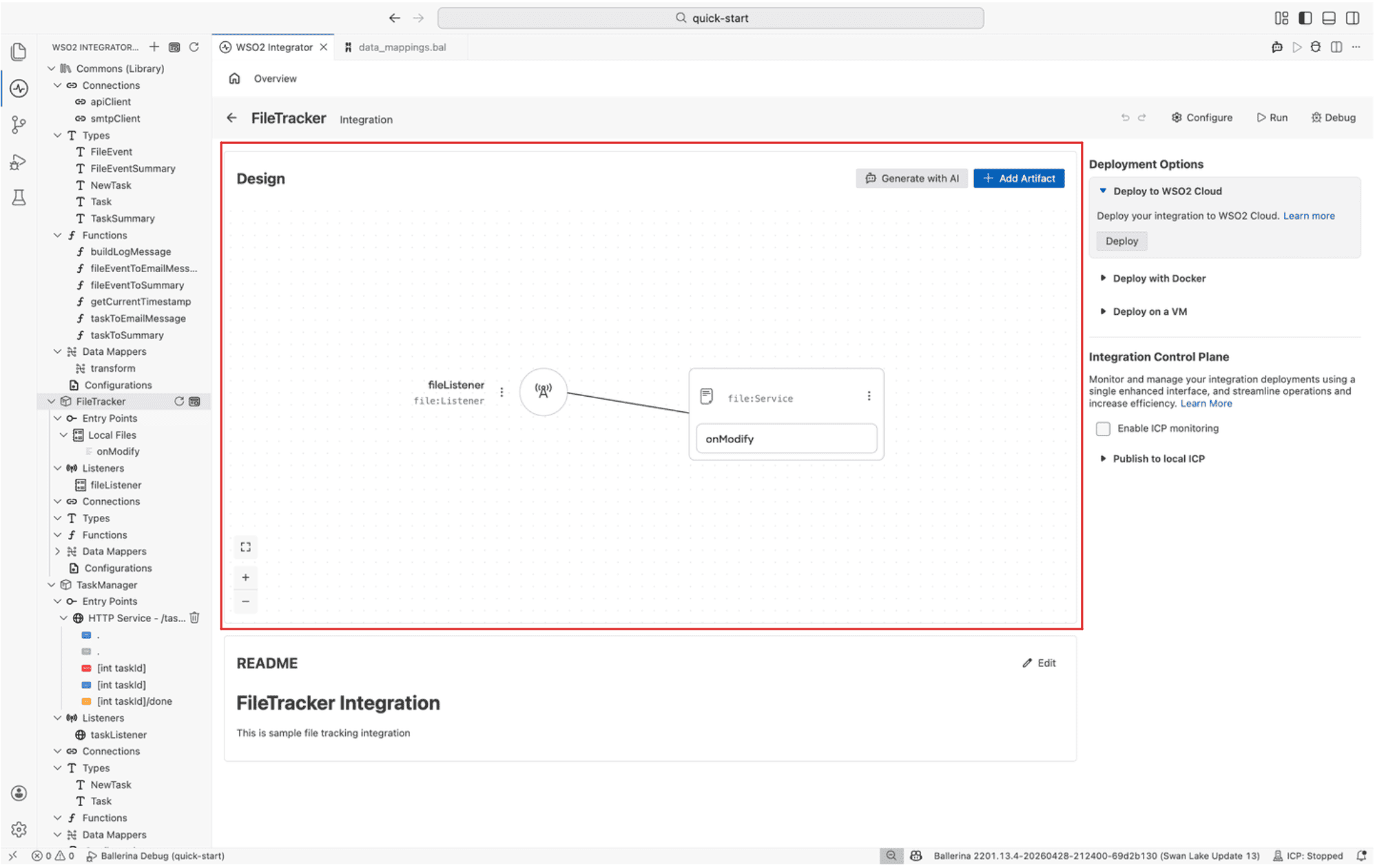The width and height of the screenshot is (1375, 868).
Task: Zoom in on the design canvas
Action: 245,578
